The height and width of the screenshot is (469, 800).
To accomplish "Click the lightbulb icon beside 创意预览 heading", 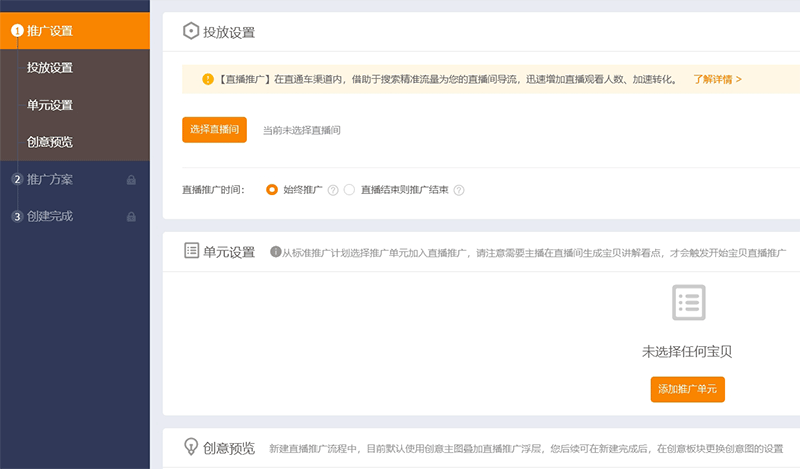I will pos(190,447).
